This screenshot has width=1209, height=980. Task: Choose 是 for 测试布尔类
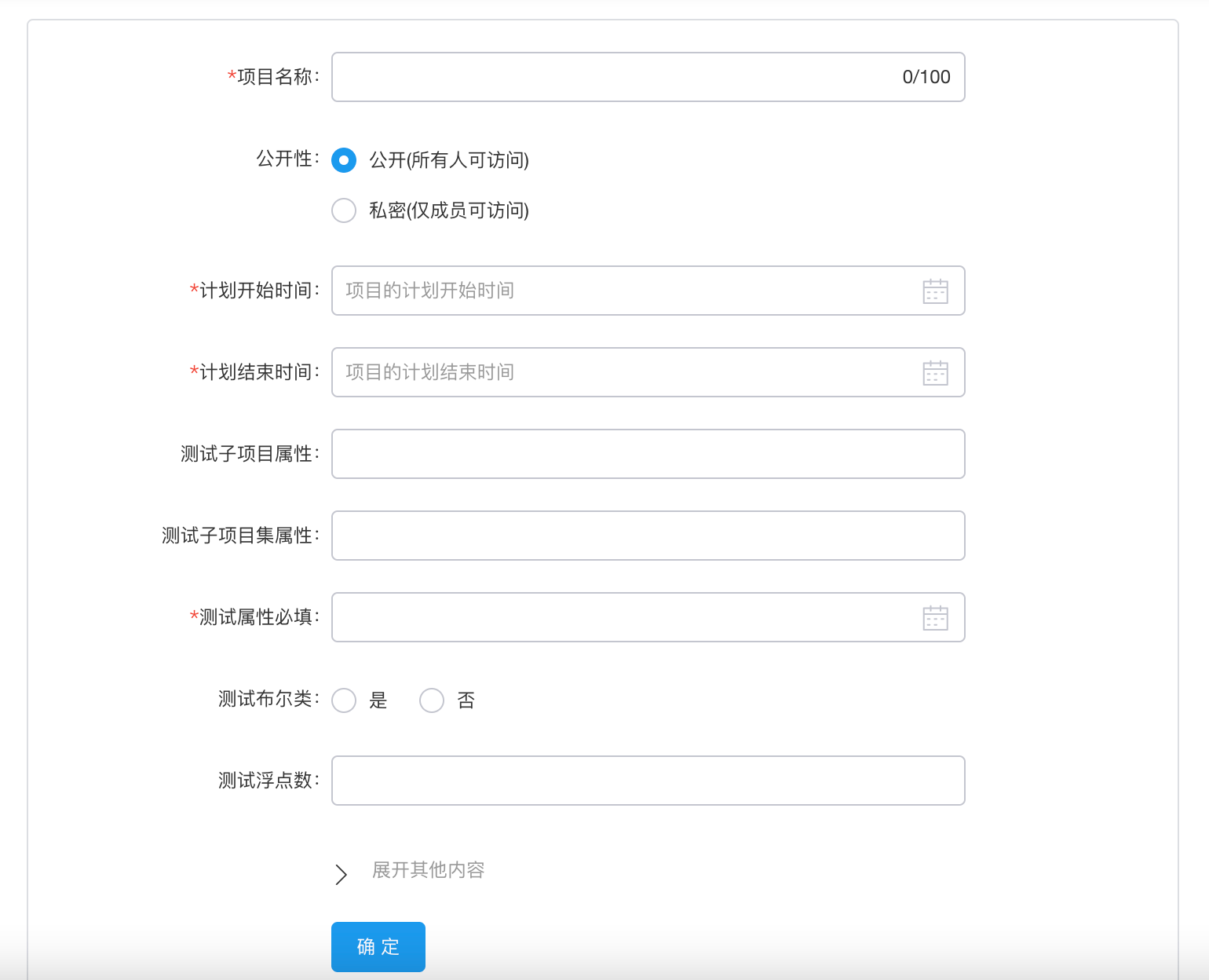[x=344, y=700]
